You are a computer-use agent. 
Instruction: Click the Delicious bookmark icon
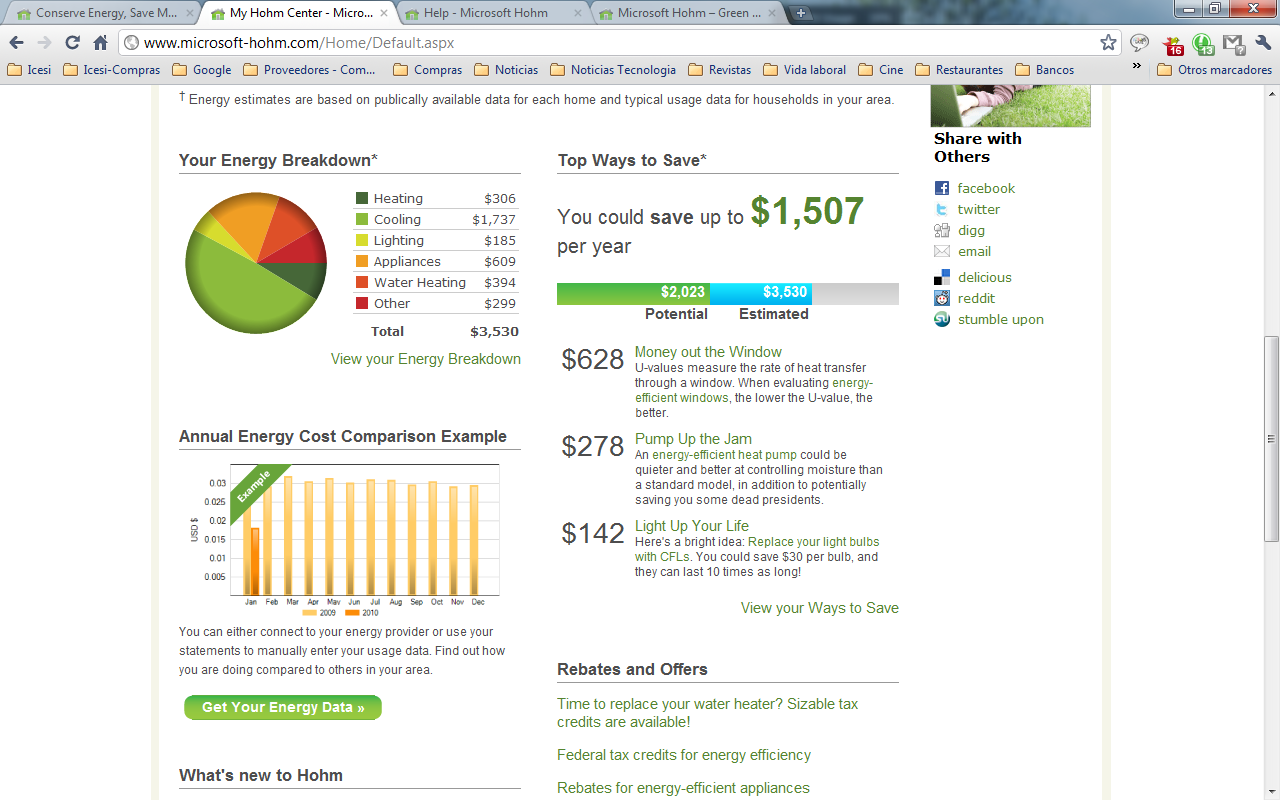[x=941, y=277]
